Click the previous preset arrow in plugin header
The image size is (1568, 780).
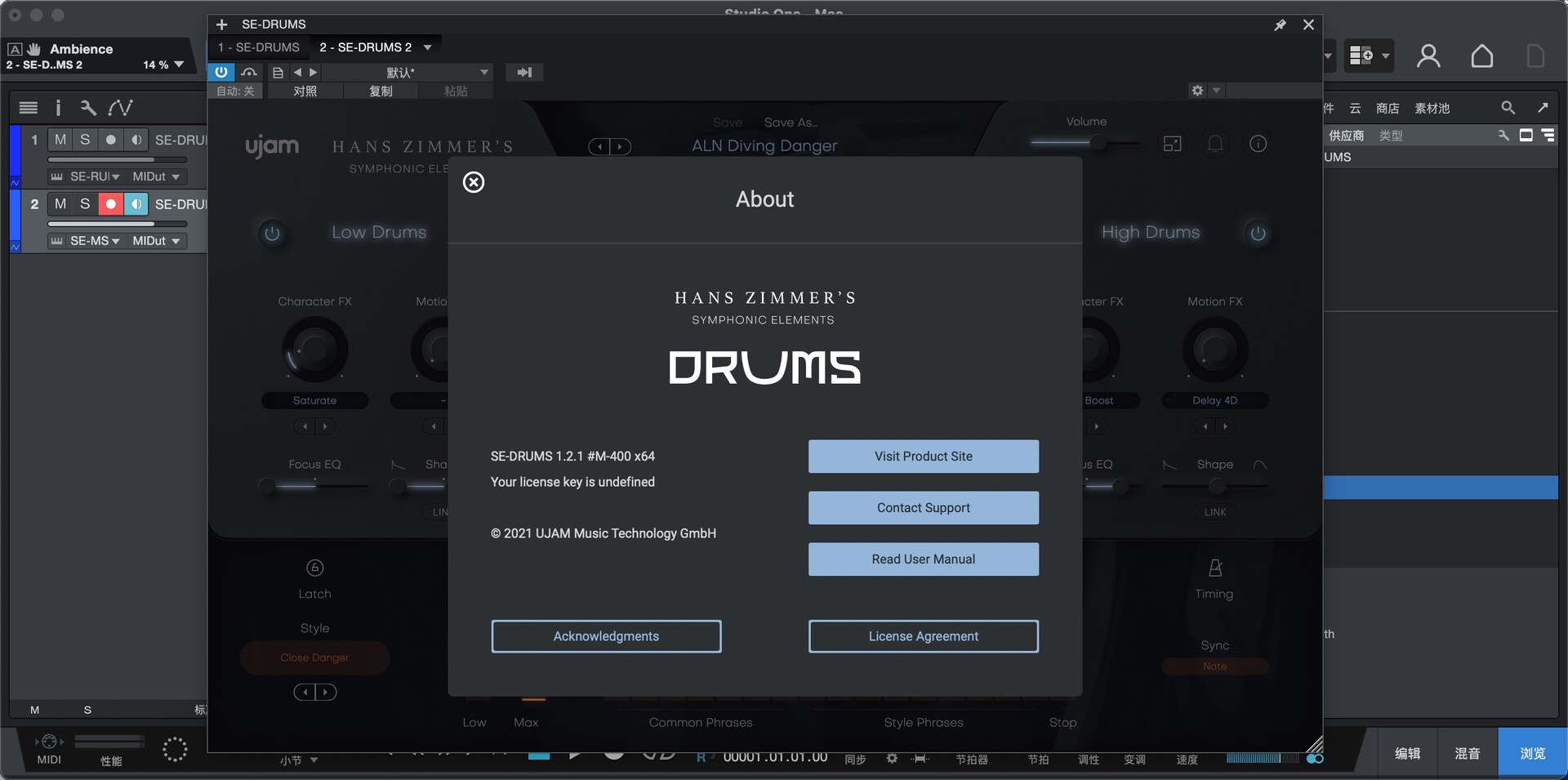pyautogui.click(x=297, y=72)
